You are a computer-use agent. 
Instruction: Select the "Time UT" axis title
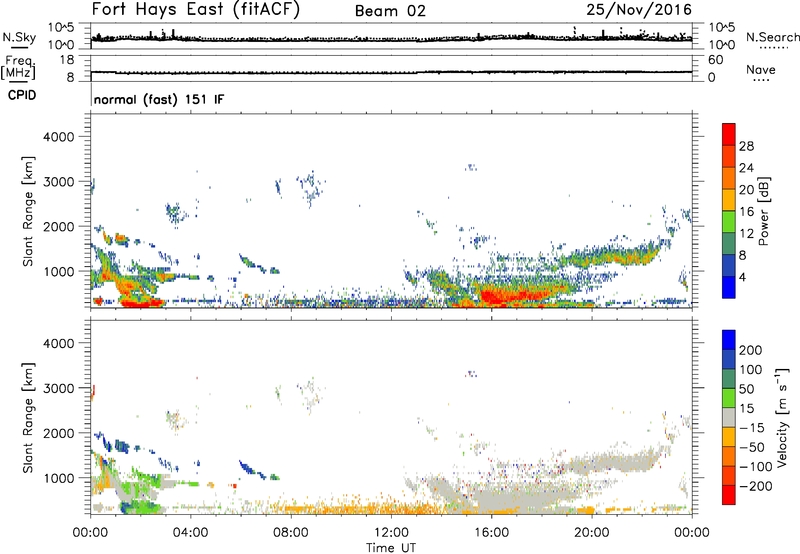tap(391, 548)
